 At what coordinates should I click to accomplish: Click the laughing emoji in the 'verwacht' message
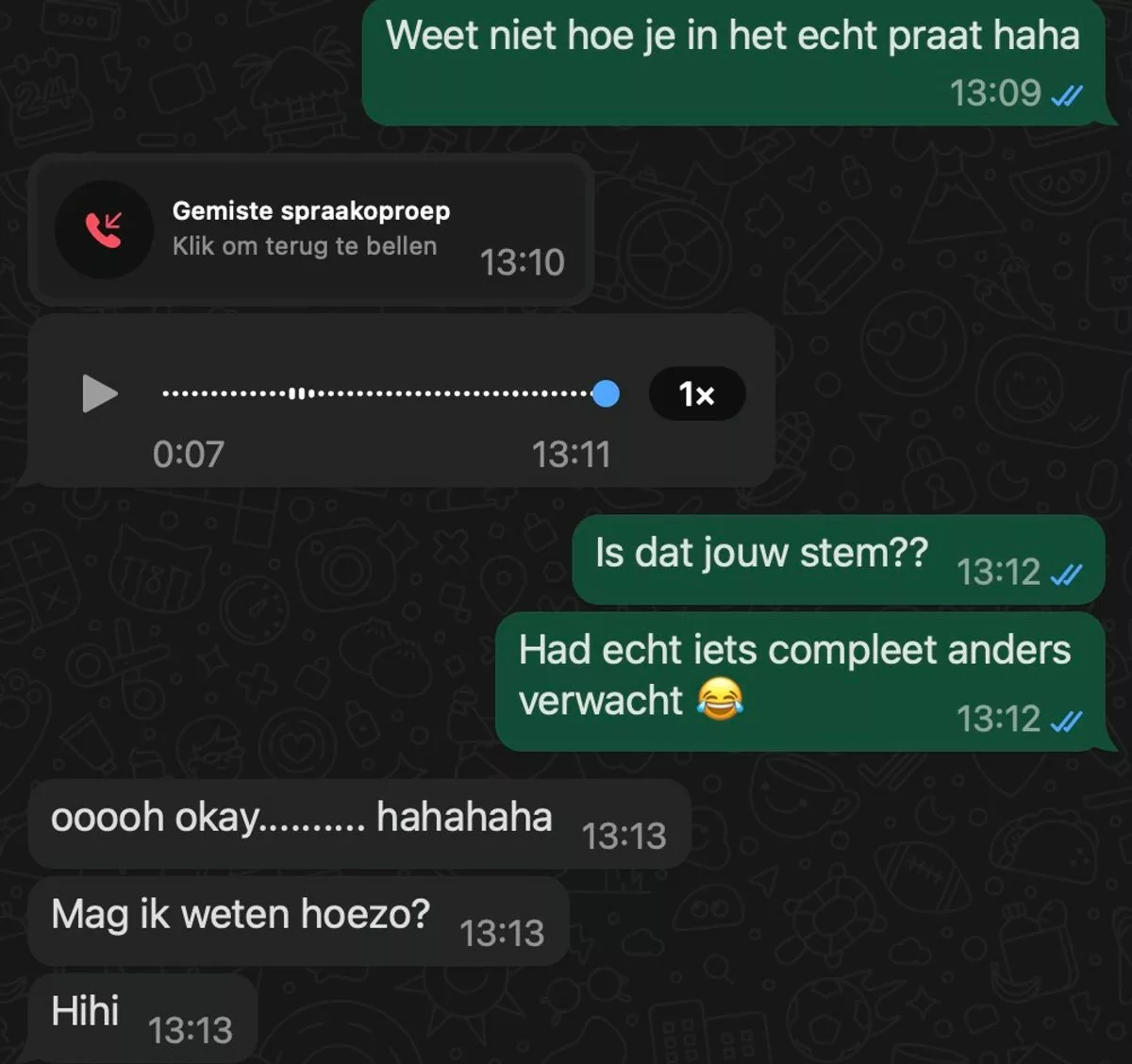[x=720, y=700]
